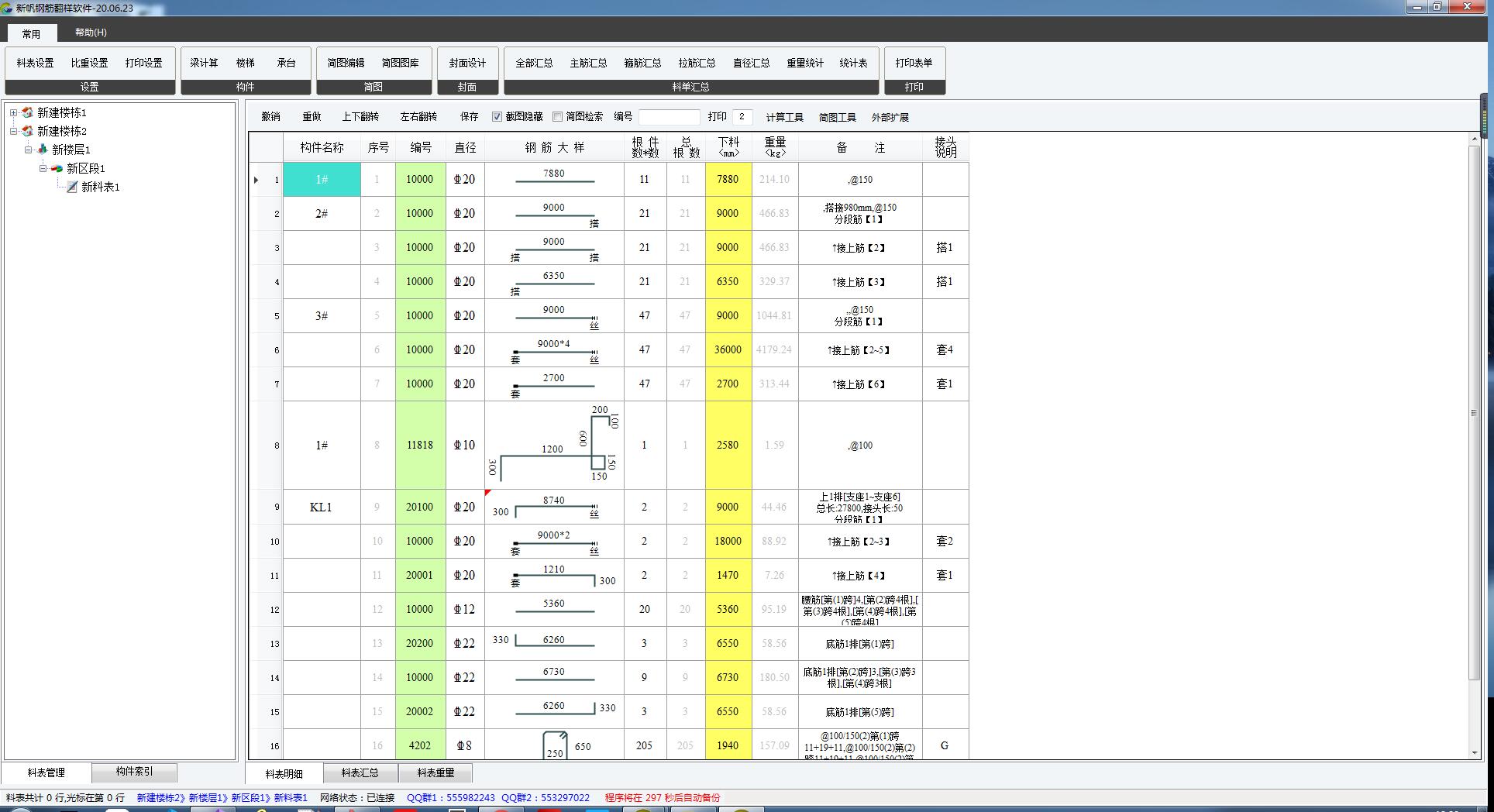Show 箍筋汇总 summary
The image size is (1494, 812).
pyautogui.click(x=642, y=63)
